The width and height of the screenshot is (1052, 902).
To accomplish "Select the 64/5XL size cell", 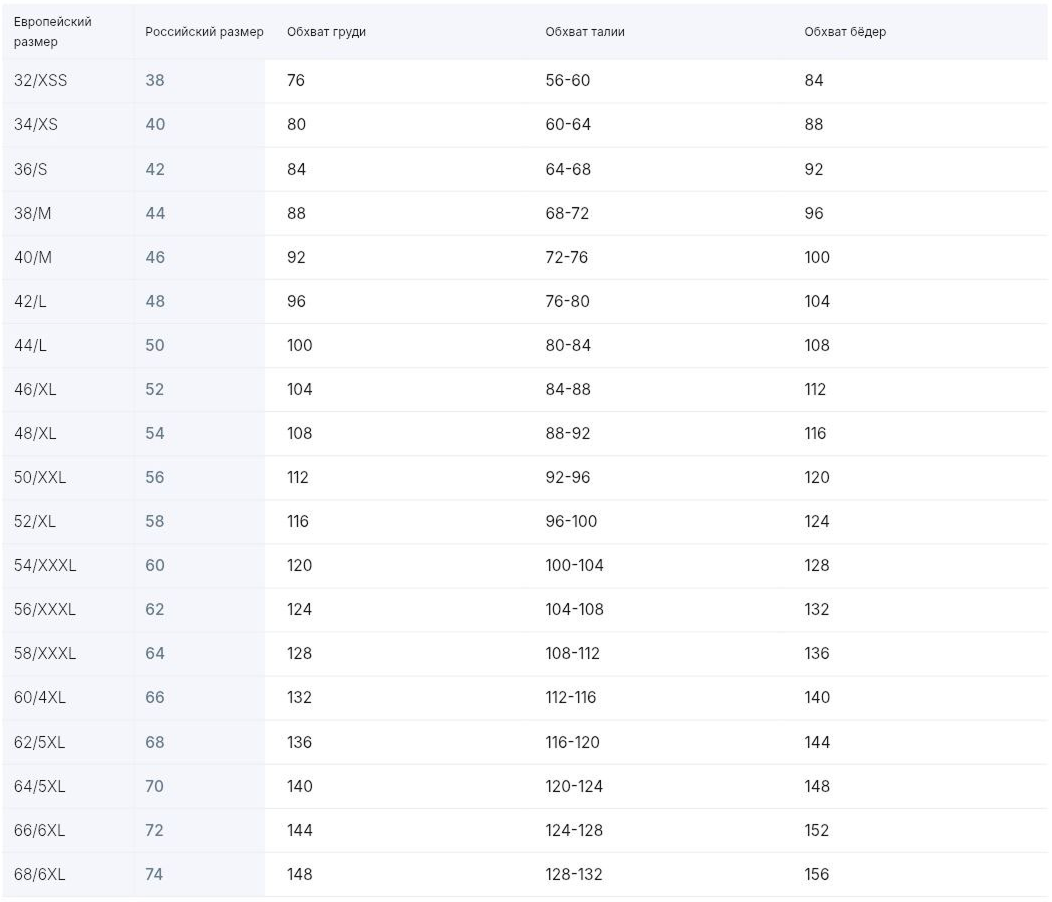I will point(39,786).
